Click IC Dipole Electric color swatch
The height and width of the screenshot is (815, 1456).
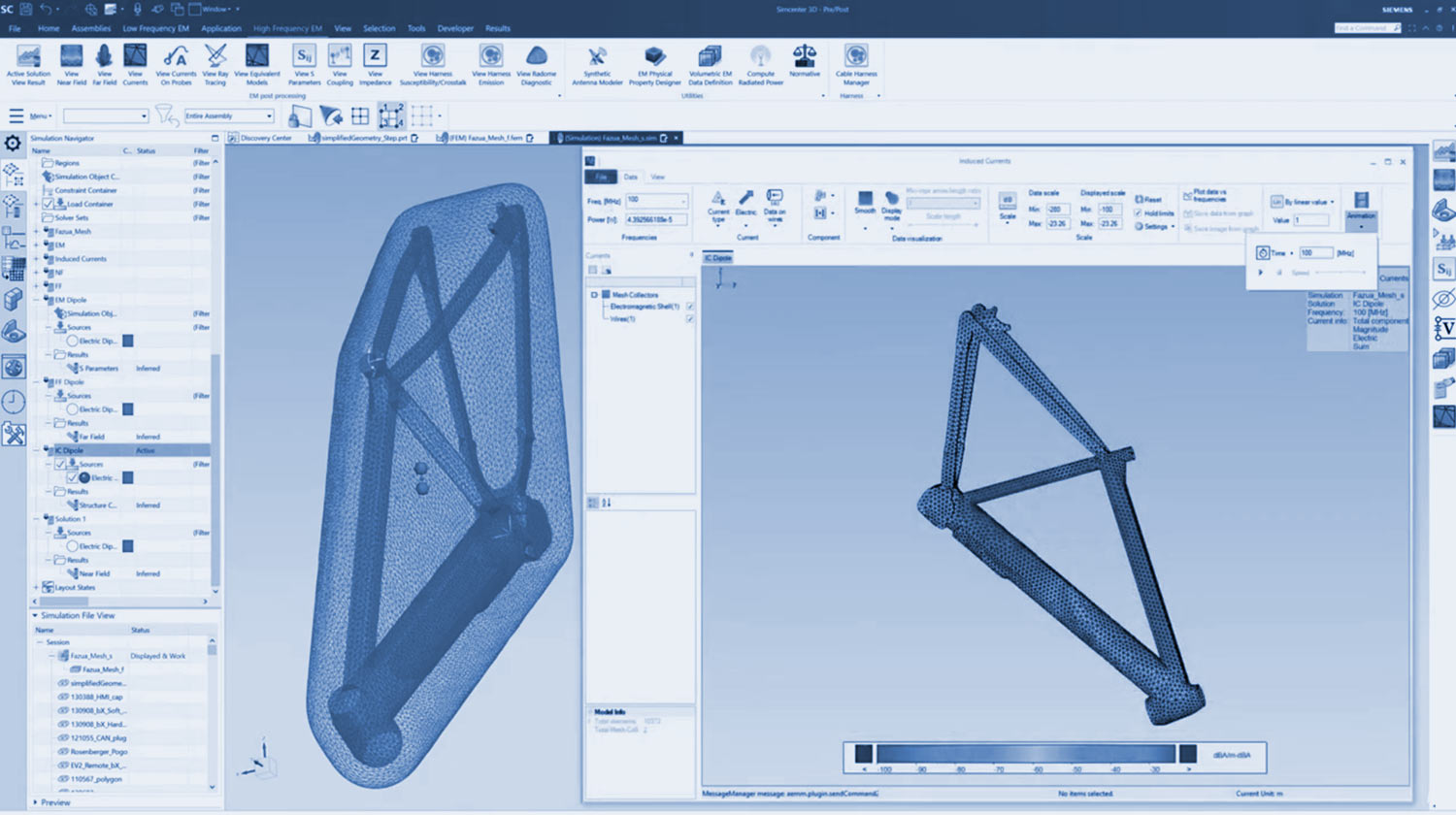(x=127, y=477)
